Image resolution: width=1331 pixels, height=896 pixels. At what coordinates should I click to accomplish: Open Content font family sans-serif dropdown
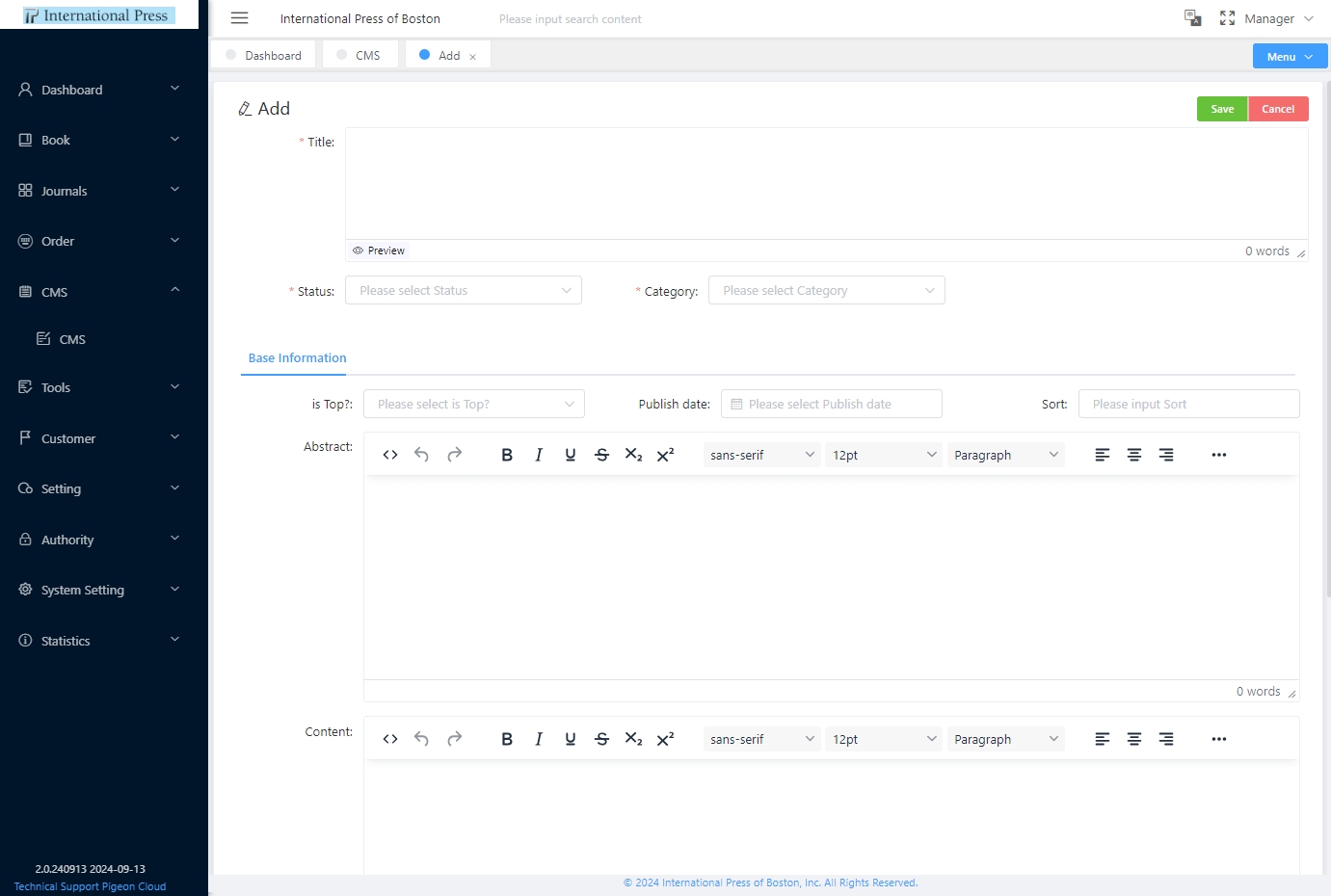click(x=761, y=739)
